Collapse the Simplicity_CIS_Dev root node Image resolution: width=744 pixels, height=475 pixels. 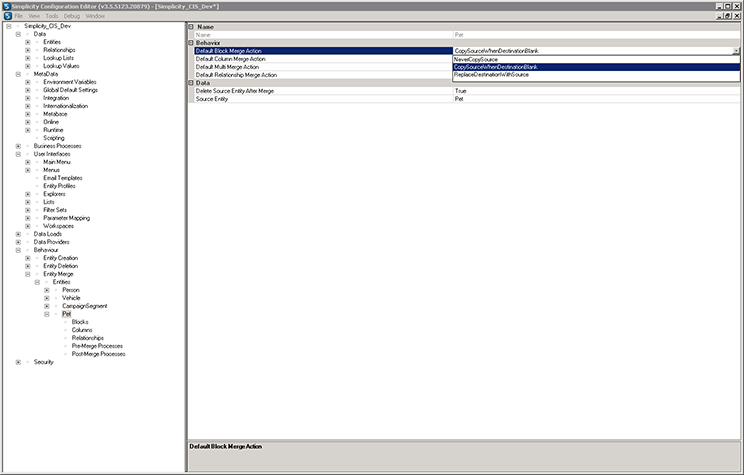(x=9, y=26)
